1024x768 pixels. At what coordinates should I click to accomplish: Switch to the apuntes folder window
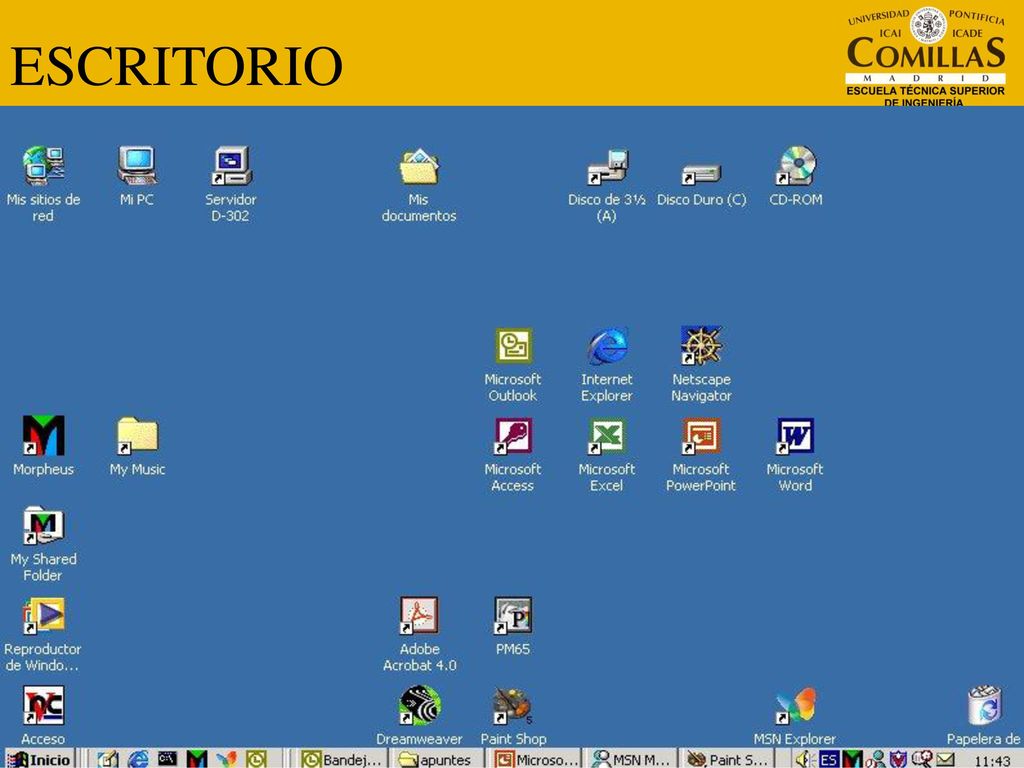(x=436, y=760)
